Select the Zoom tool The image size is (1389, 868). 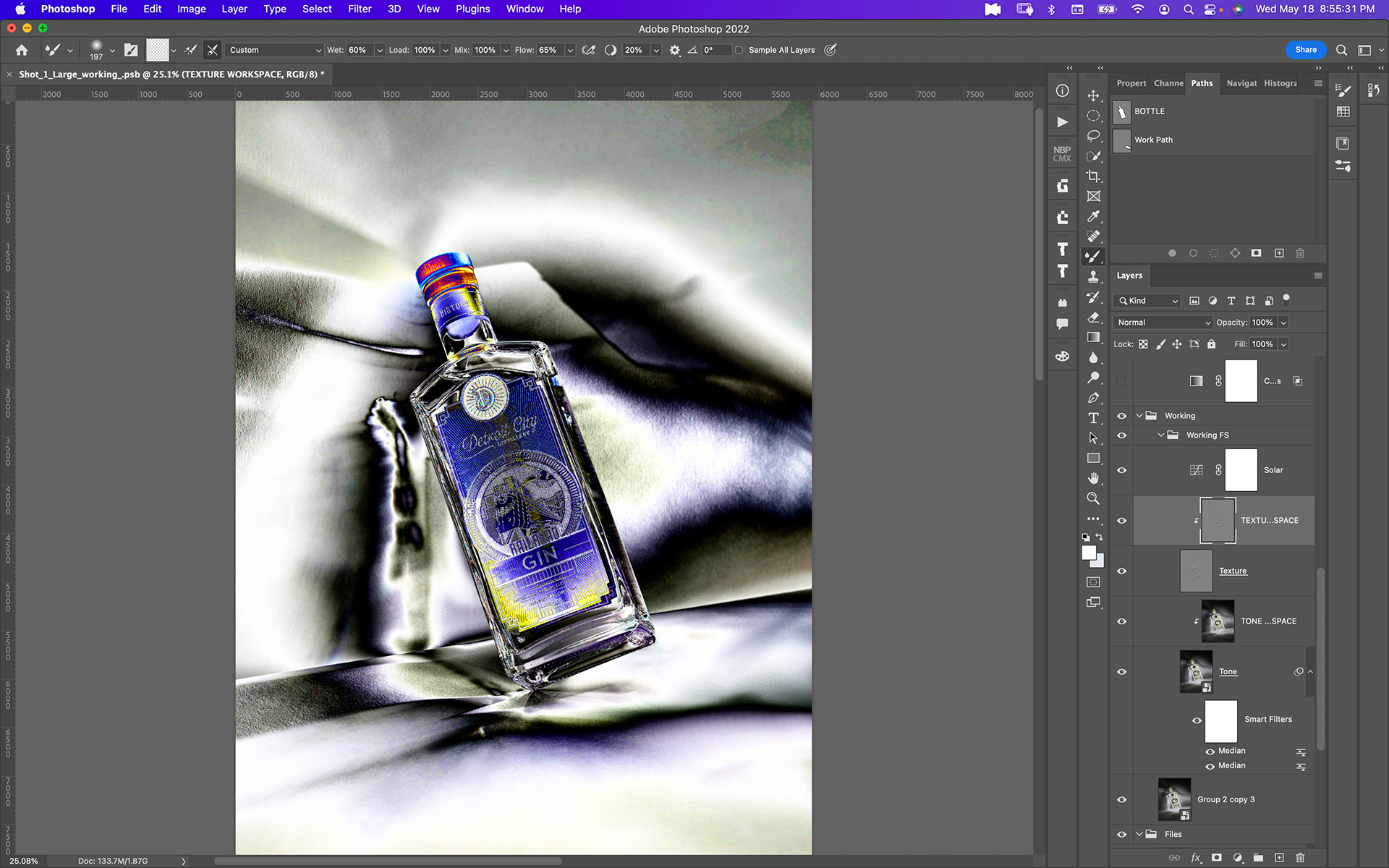1093,498
